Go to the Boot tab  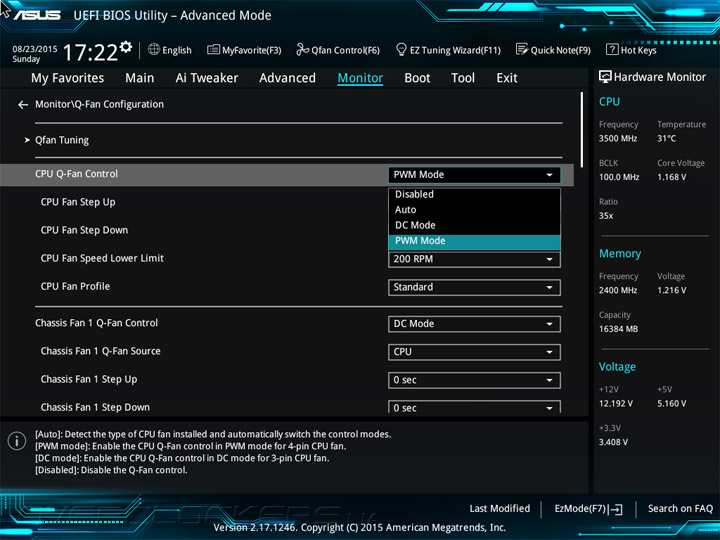pyautogui.click(x=417, y=78)
